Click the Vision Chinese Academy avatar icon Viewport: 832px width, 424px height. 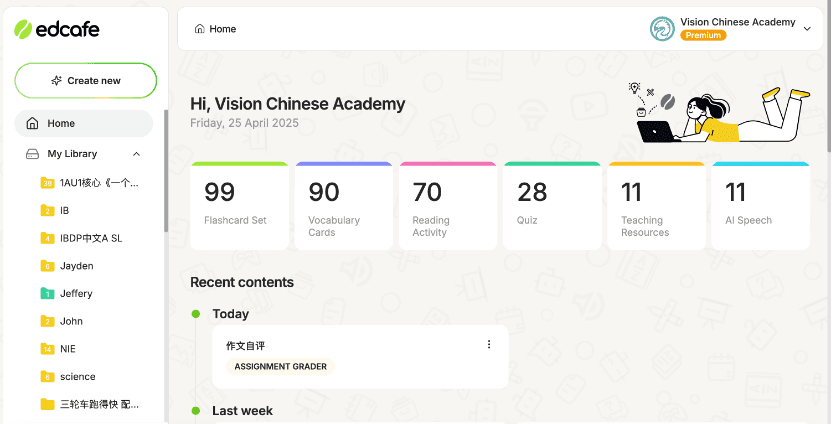[x=662, y=29]
